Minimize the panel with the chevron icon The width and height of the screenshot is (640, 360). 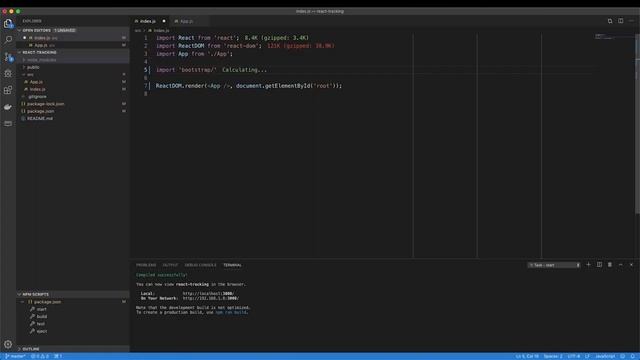620,265
